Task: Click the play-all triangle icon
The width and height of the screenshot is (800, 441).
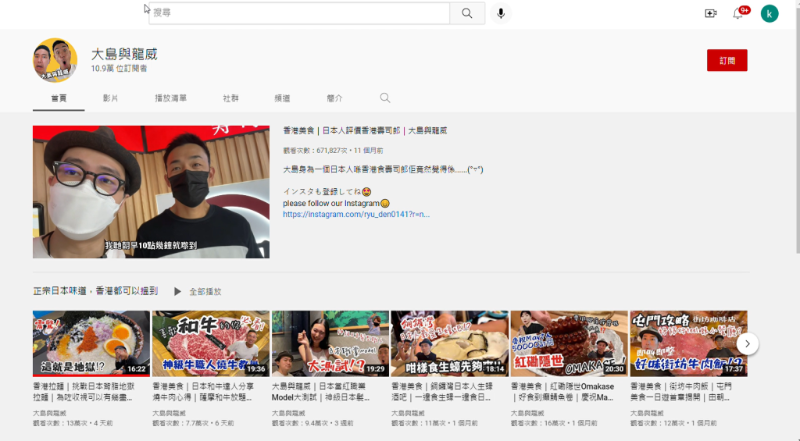Action: coord(177,291)
